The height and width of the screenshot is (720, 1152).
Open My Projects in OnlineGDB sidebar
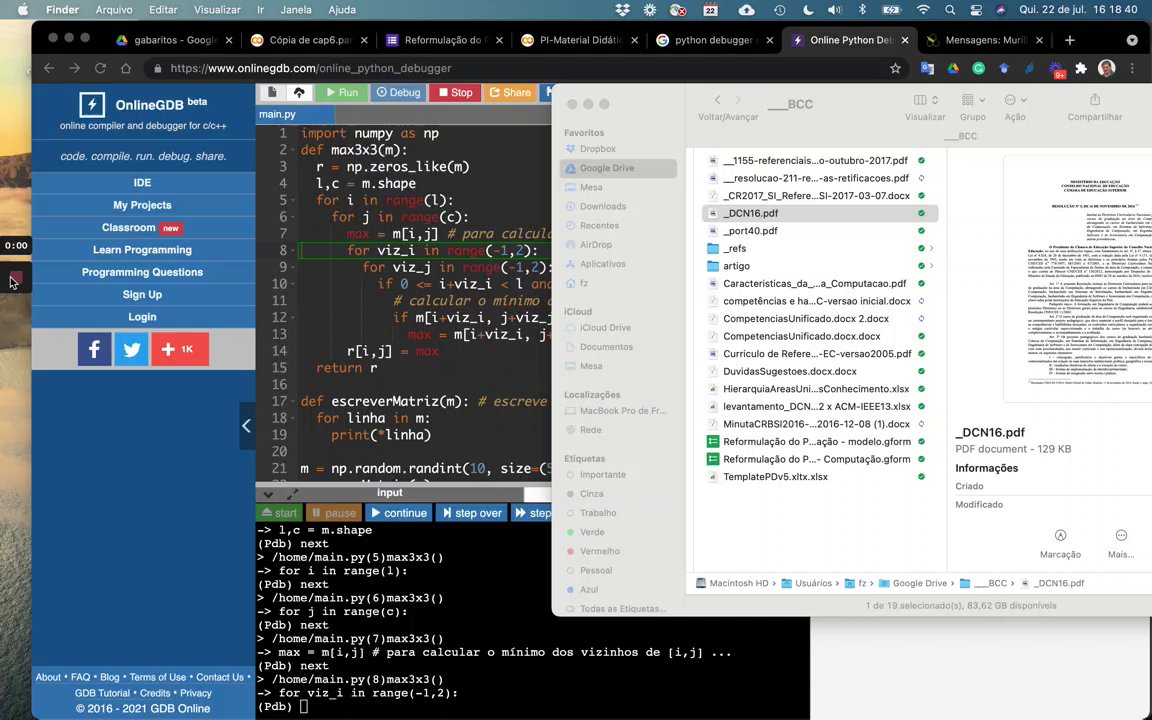pos(143,205)
